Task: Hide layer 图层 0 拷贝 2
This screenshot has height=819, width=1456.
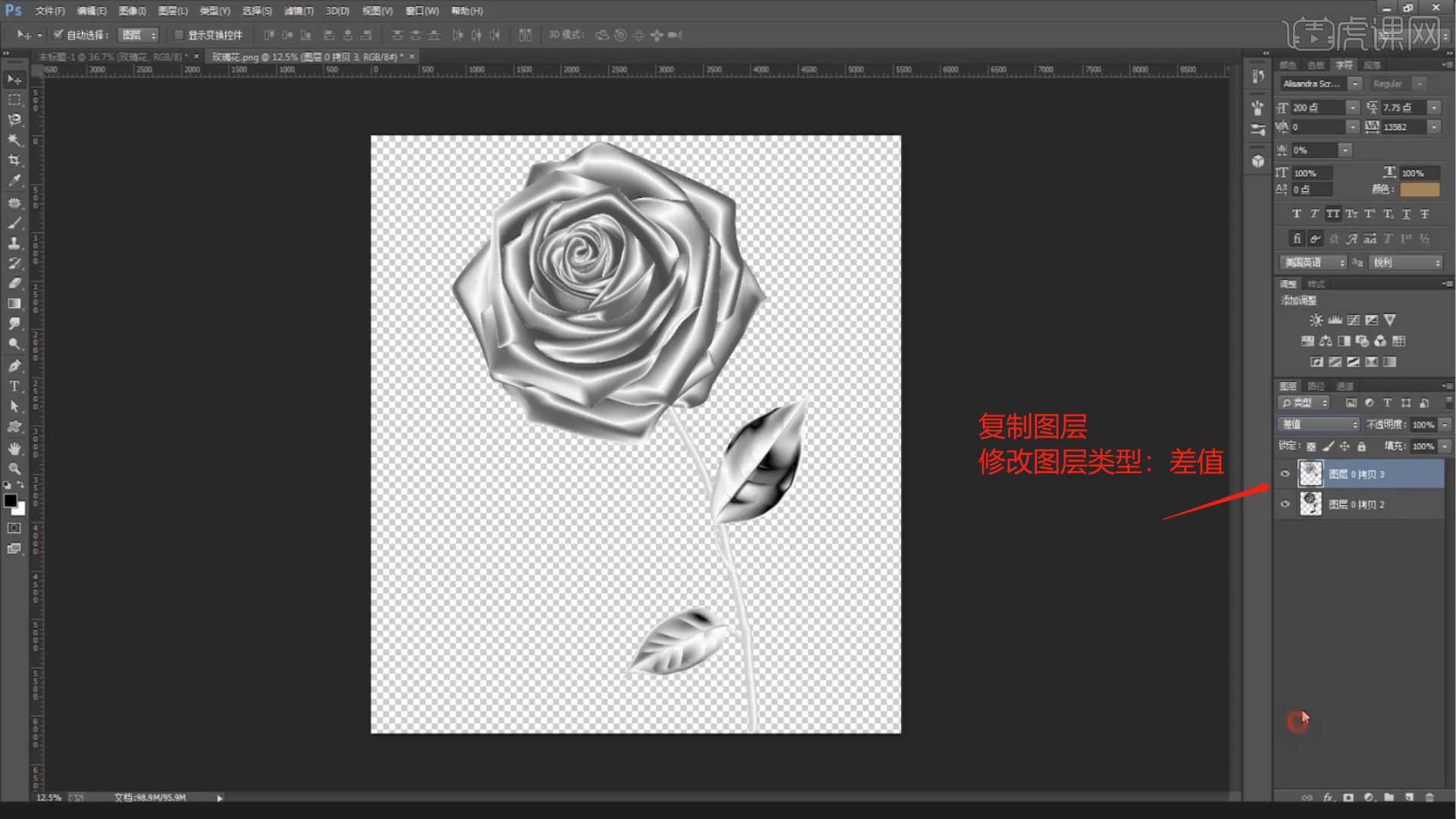Action: [x=1285, y=504]
